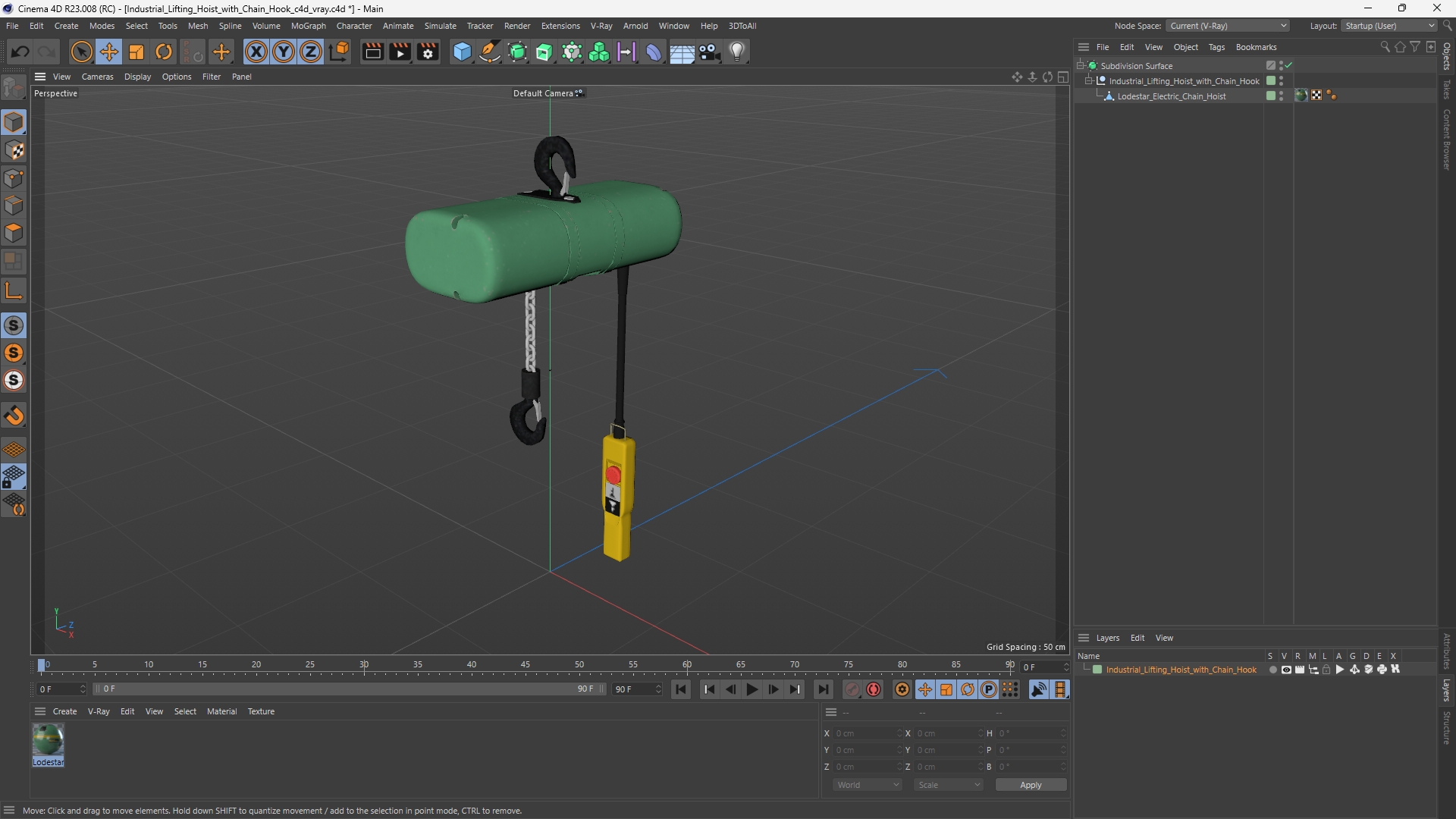
Task: Activate the Move tool
Action: [109, 52]
